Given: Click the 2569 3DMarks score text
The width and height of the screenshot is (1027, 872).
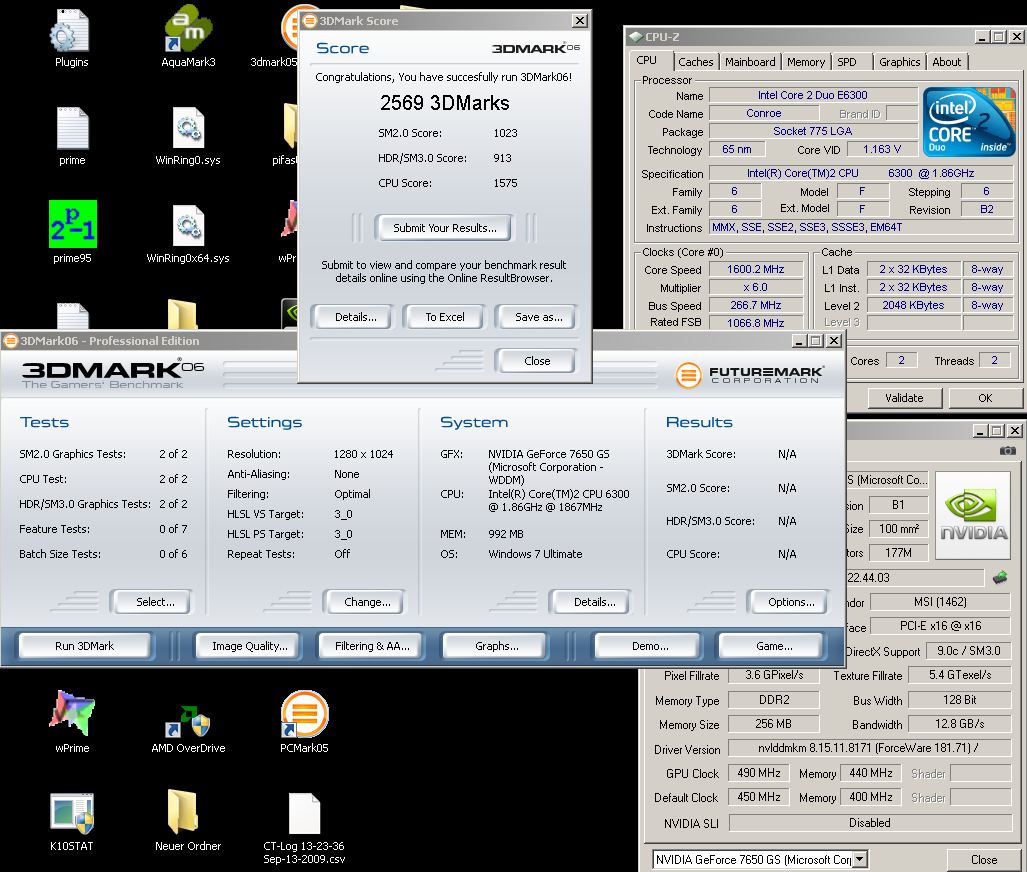Looking at the screenshot, I should (445, 103).
